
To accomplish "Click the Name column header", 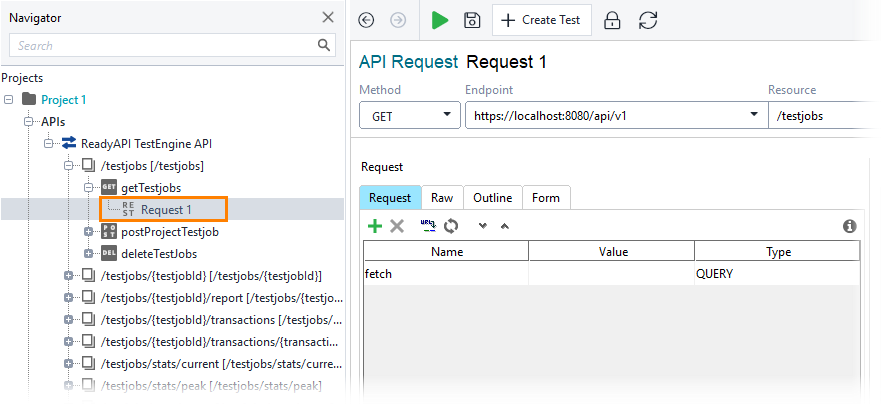I will click(x=447, y=251).
